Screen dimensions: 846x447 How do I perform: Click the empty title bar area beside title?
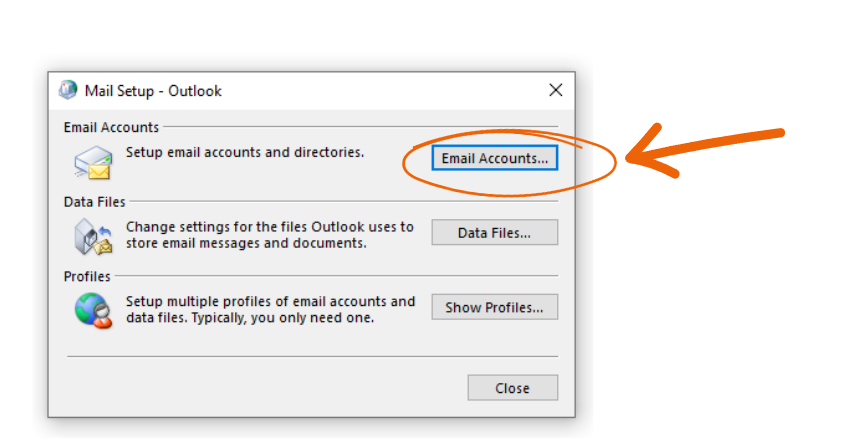click(x=383, y=91)
